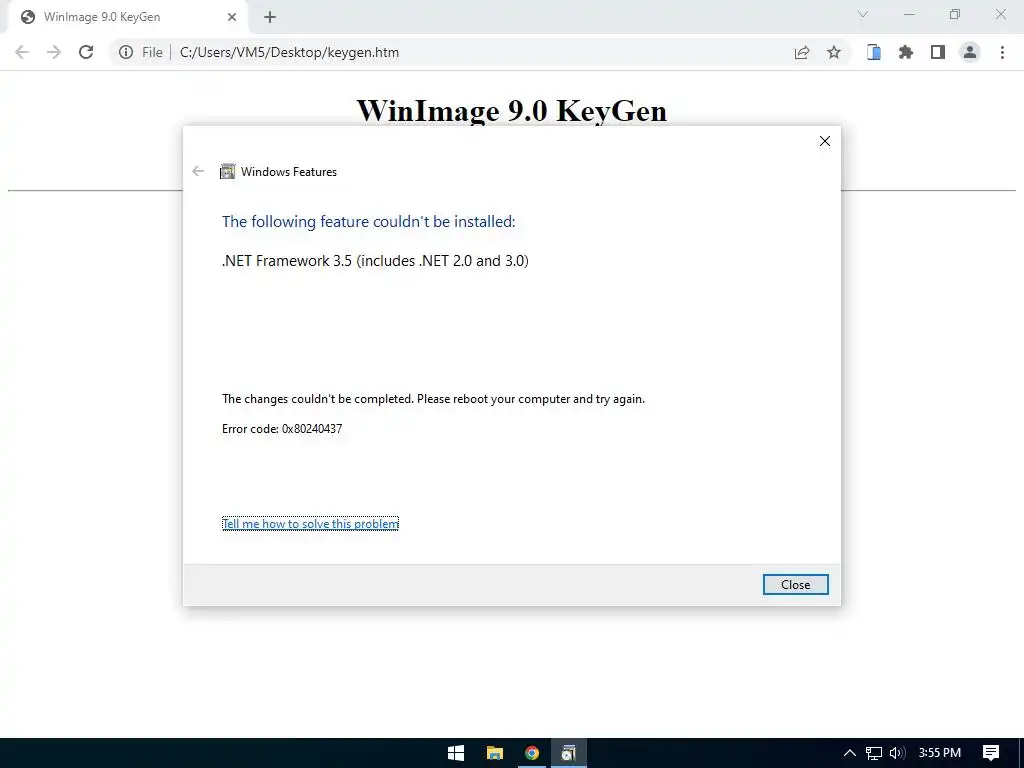Close the WinImage 9.0 KeyGen tab
The image size is (1024, 768).
point(232,17)
